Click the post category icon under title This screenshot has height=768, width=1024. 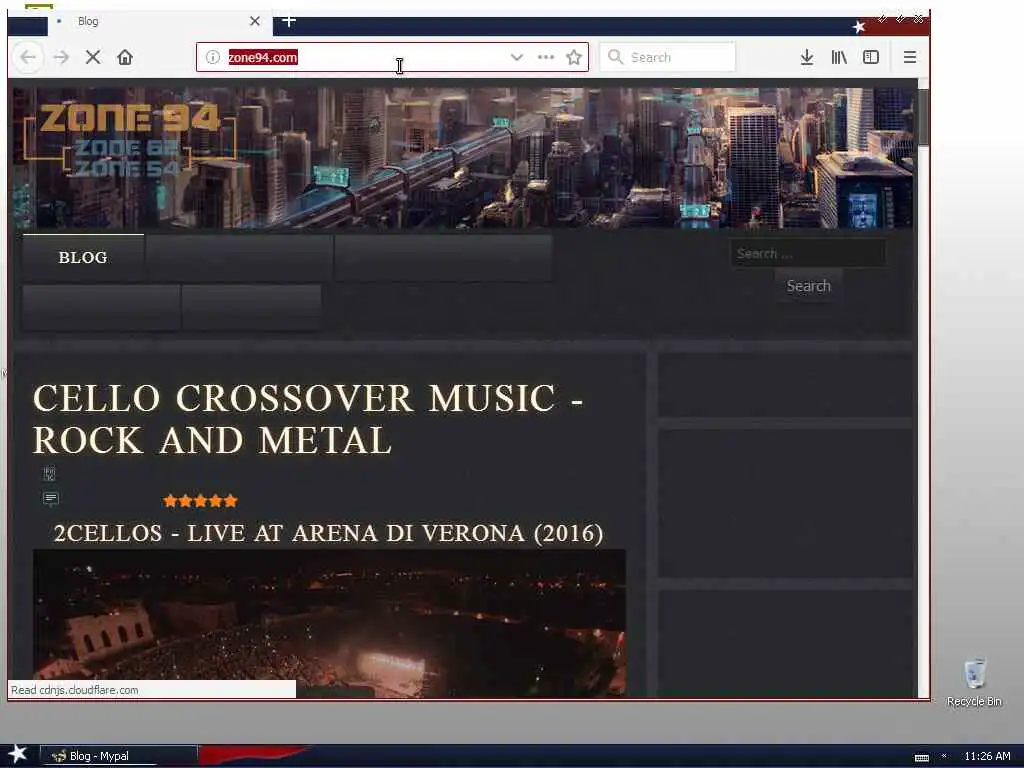[50, 473]
